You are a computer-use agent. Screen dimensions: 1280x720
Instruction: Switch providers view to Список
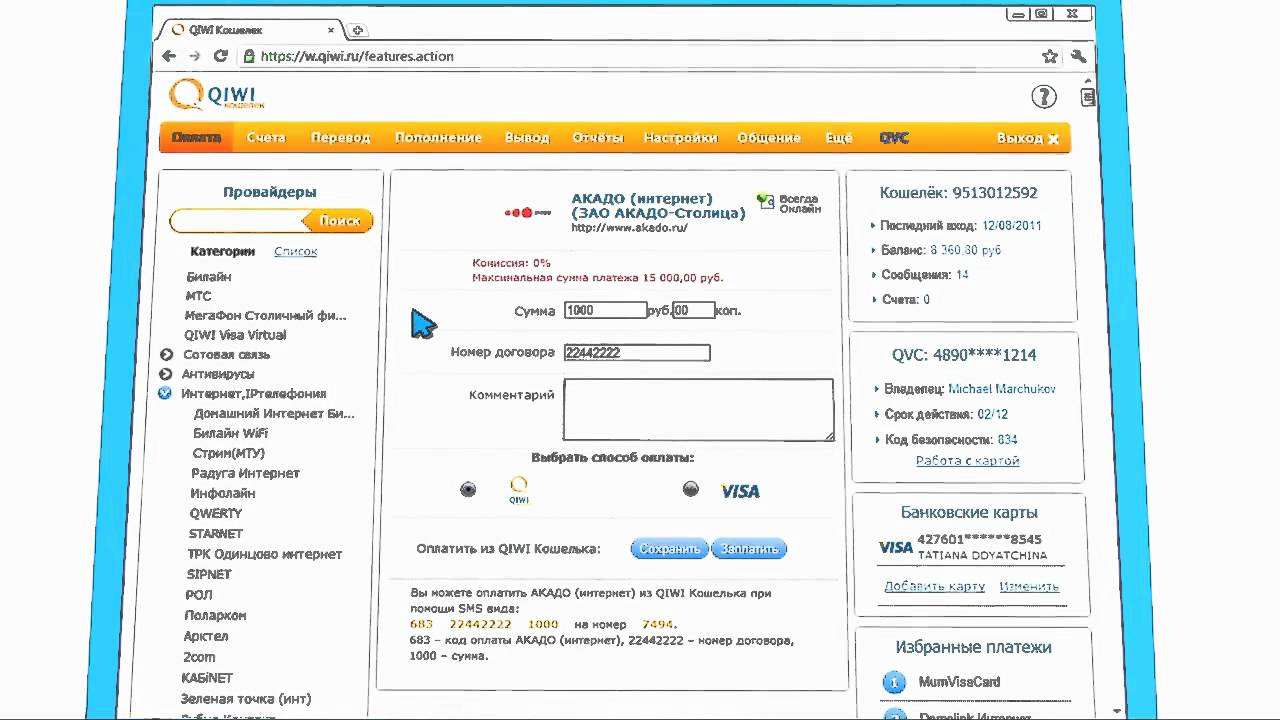(x=296, y=252)
